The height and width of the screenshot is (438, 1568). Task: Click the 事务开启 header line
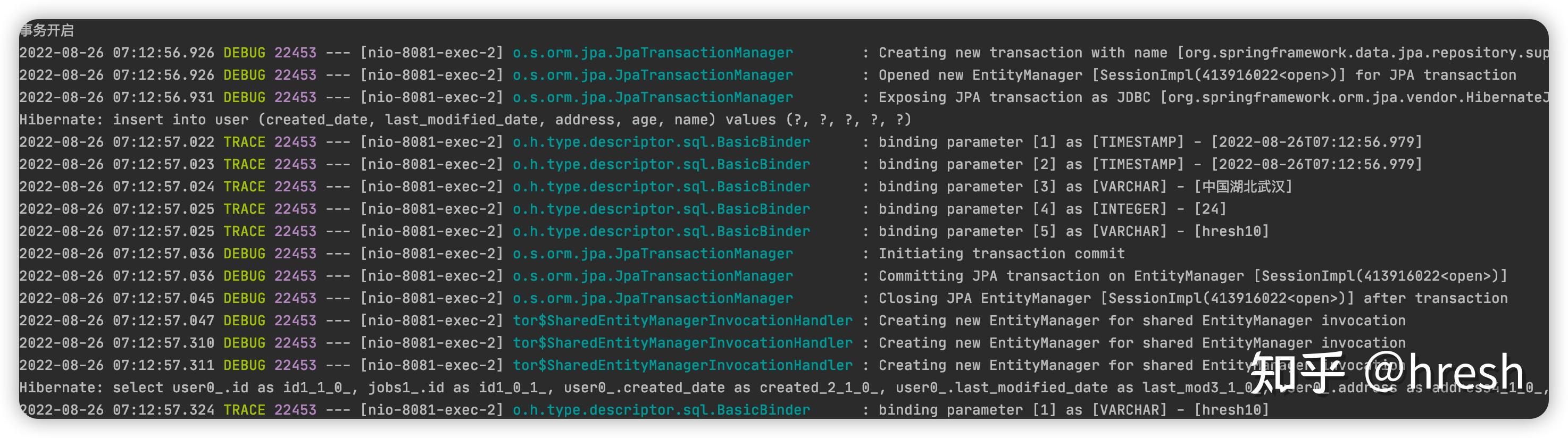point(47,30)
